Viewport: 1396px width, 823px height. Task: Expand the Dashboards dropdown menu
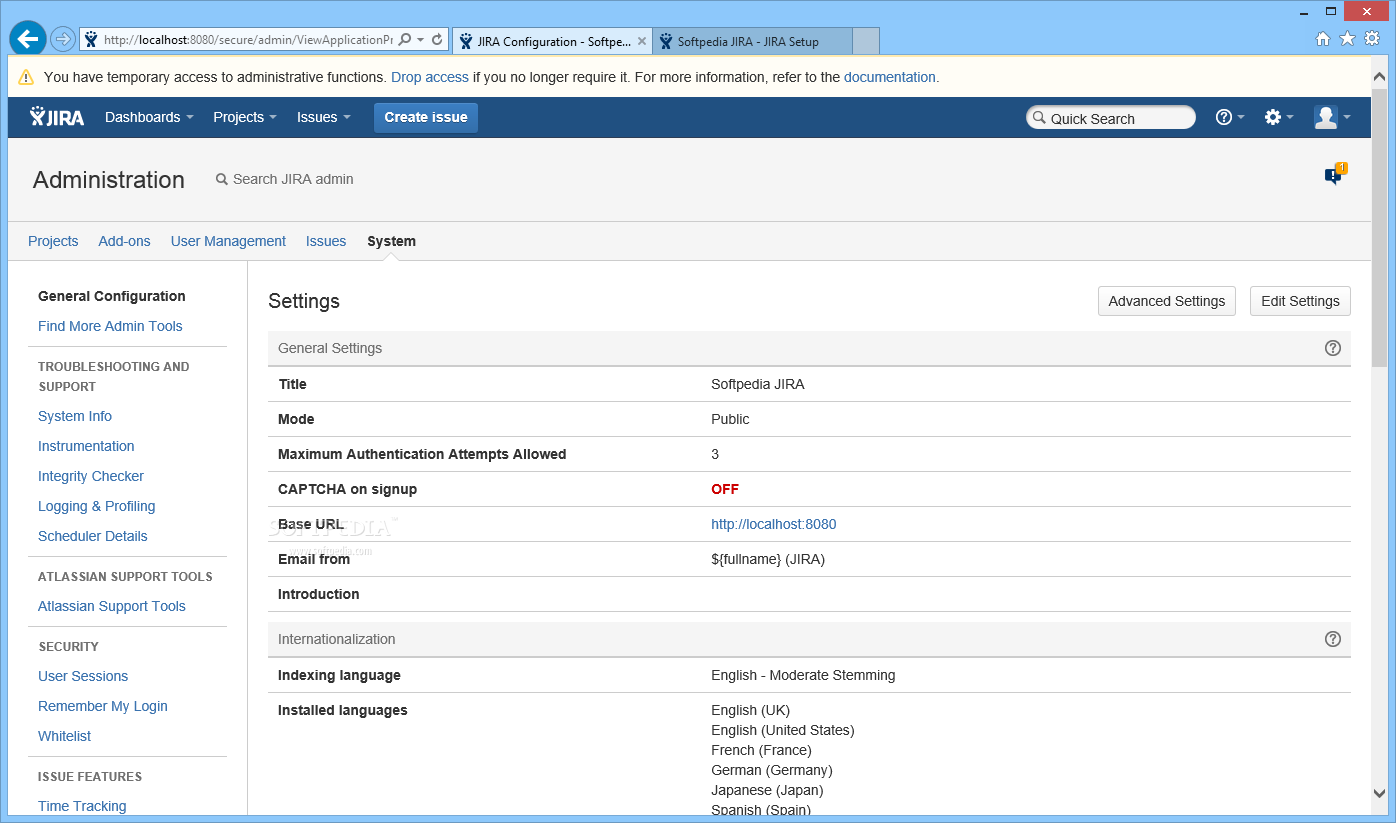149,117
